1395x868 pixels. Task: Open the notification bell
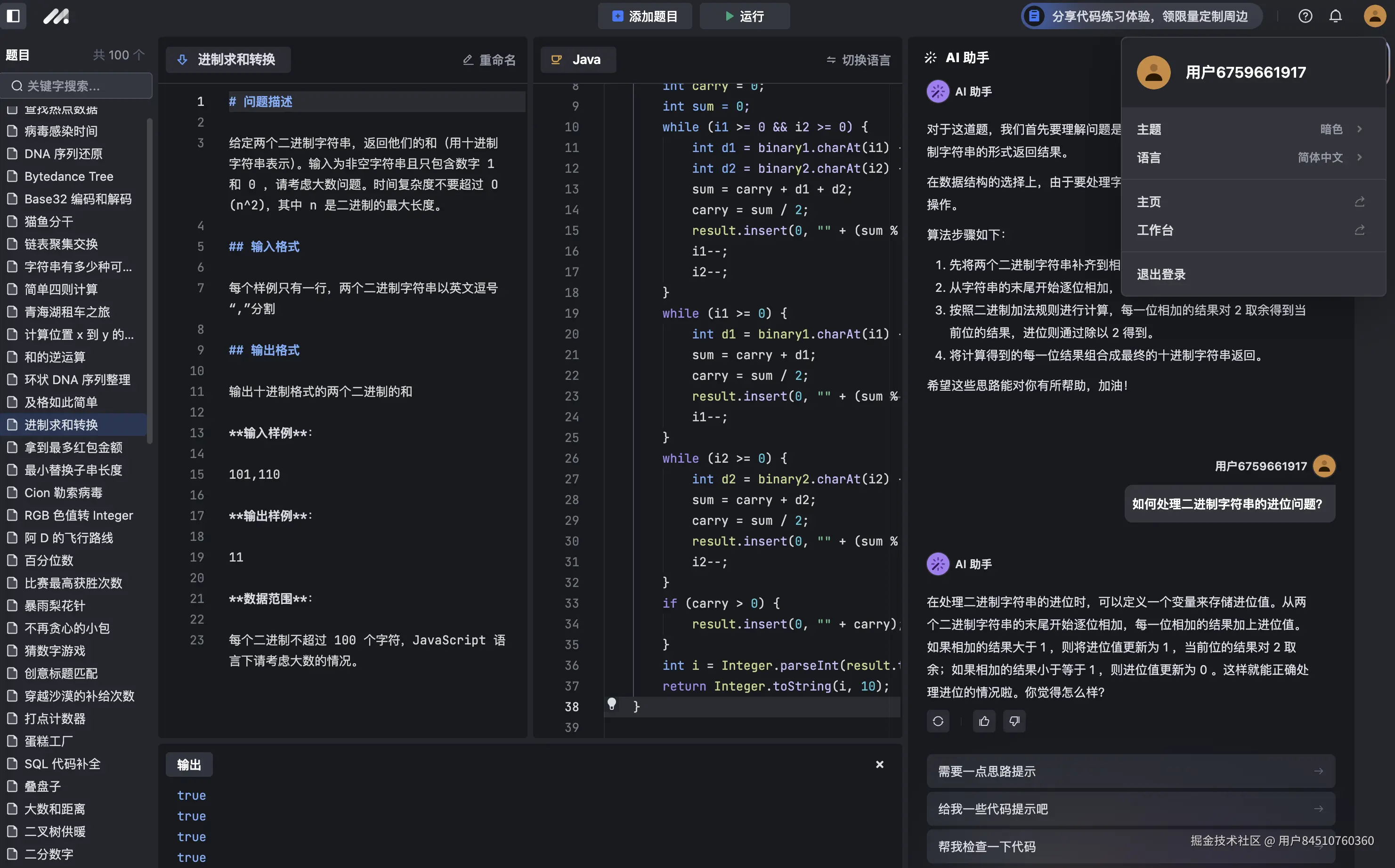[x=1336, y=16]
